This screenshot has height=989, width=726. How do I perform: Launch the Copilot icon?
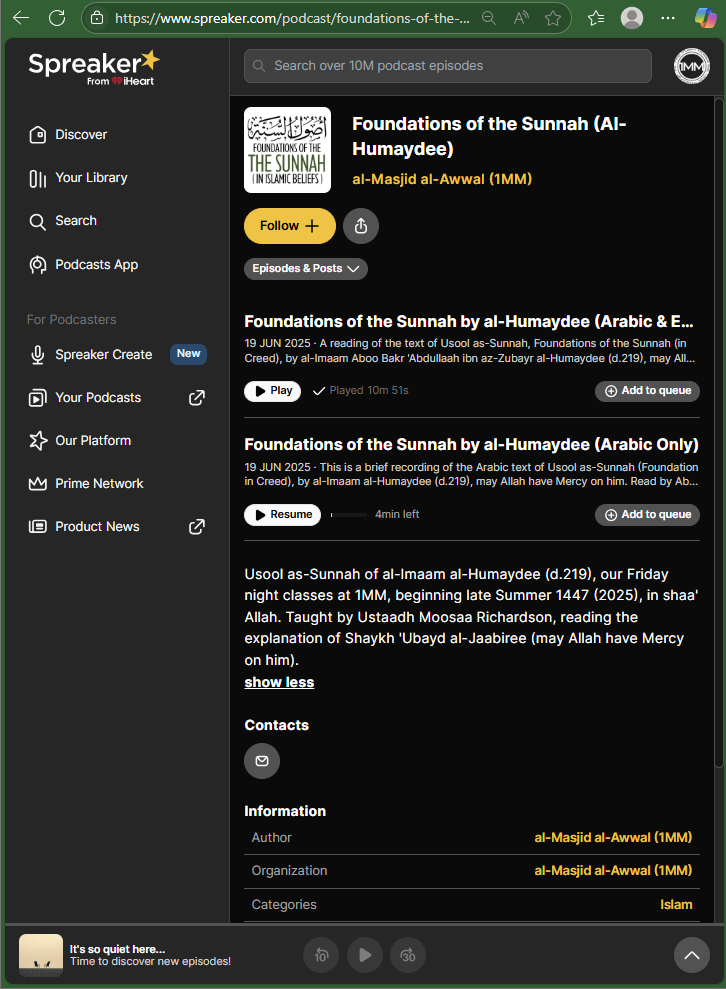coord(706,18)
